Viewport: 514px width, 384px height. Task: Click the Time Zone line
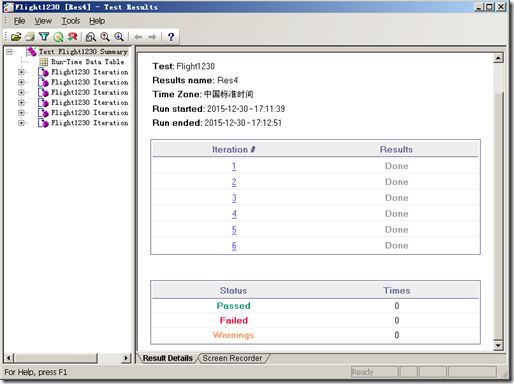(203, 94)
